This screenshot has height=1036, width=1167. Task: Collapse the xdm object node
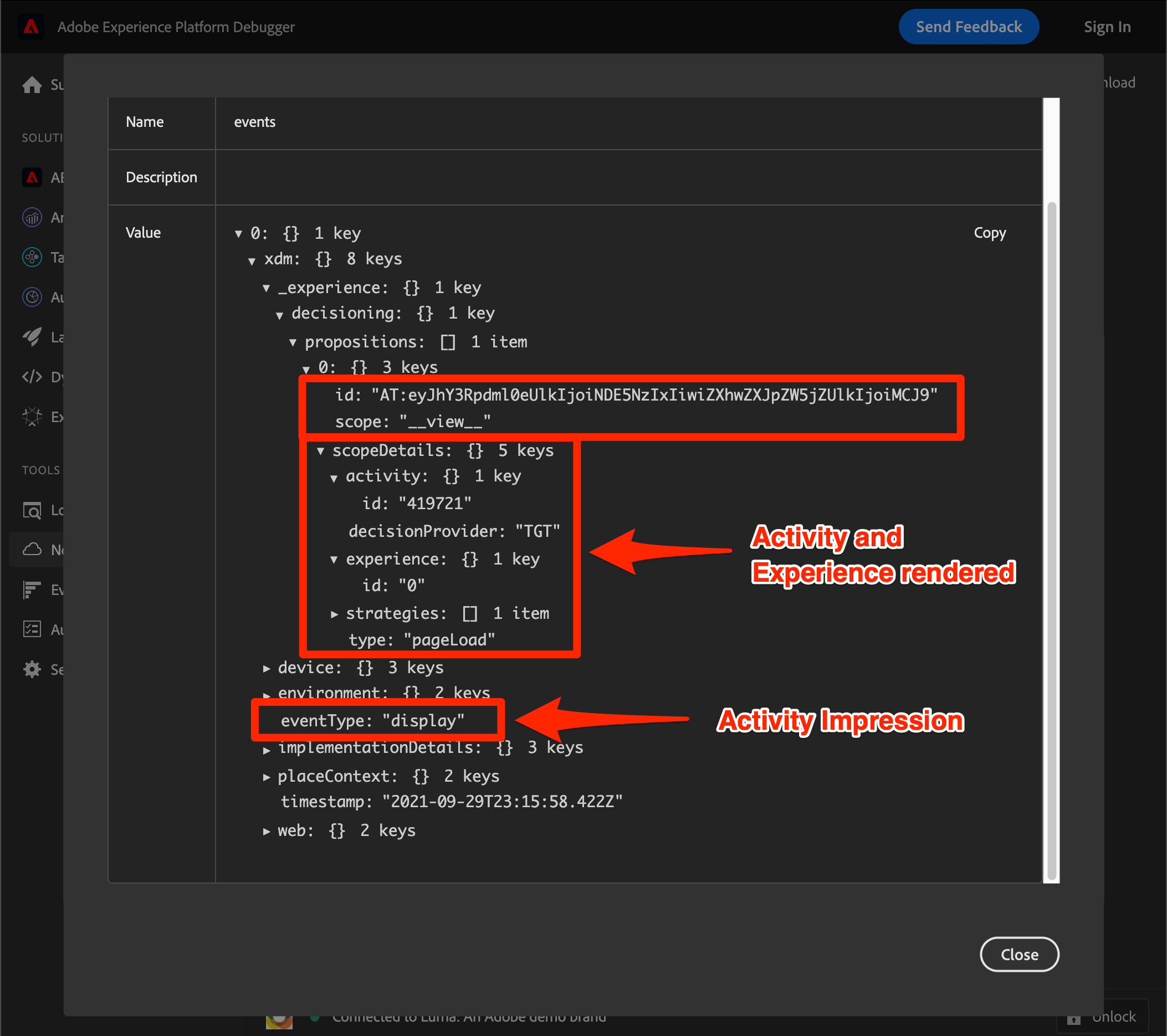(x=252, y=261)
